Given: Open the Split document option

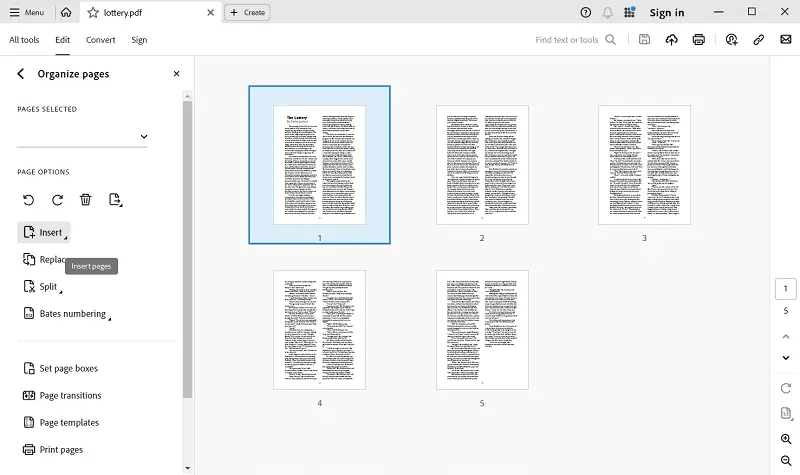Looking at the screenshot, I should pos(42,287).
